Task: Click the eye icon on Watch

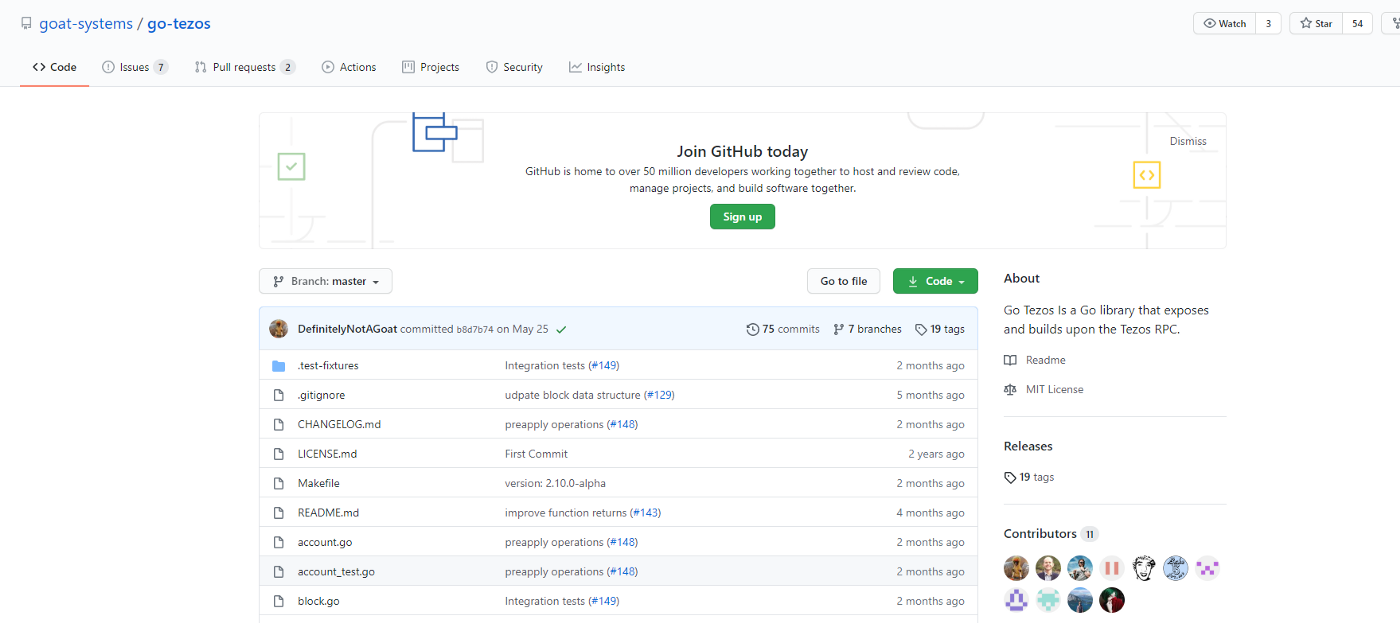Action: [1209, 24]
